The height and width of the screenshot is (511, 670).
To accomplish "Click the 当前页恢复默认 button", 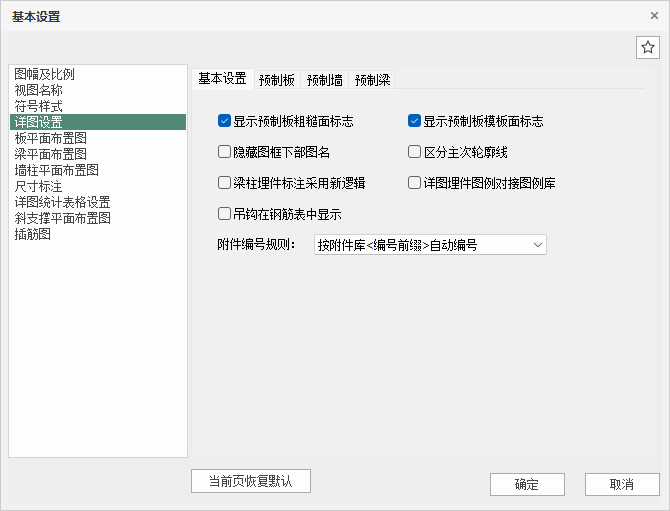I will (251, 481).
